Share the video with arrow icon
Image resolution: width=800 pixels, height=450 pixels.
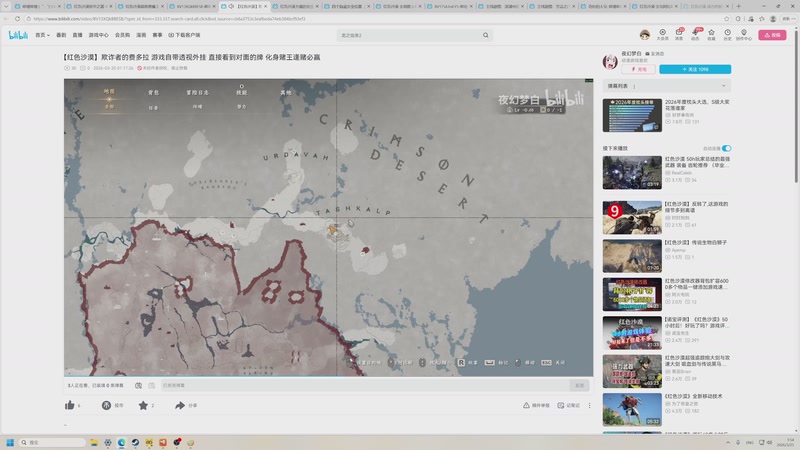pyautogui.click(x=180, y=405)
